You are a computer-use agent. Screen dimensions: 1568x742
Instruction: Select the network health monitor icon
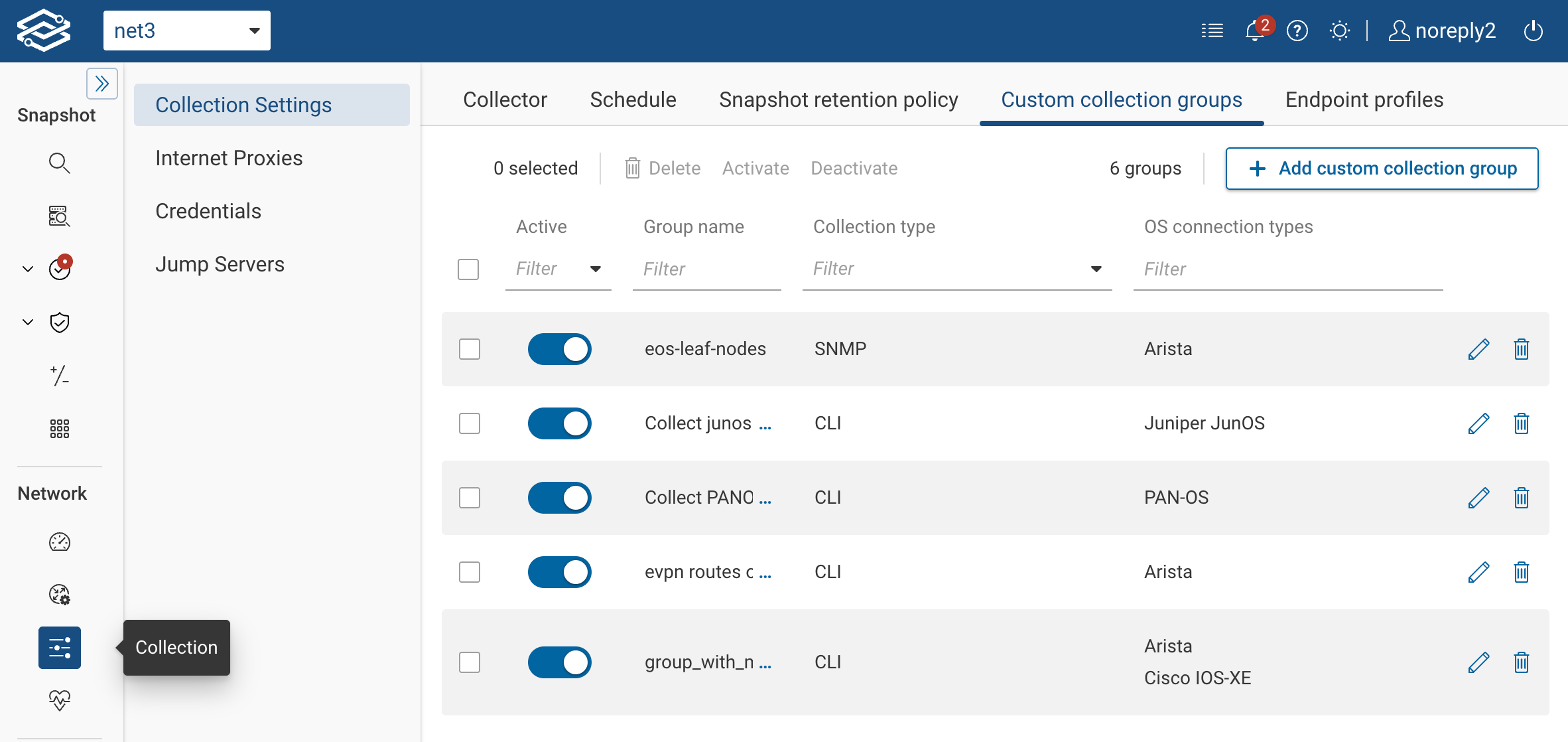pyautogui.click(x=59, y=699)
